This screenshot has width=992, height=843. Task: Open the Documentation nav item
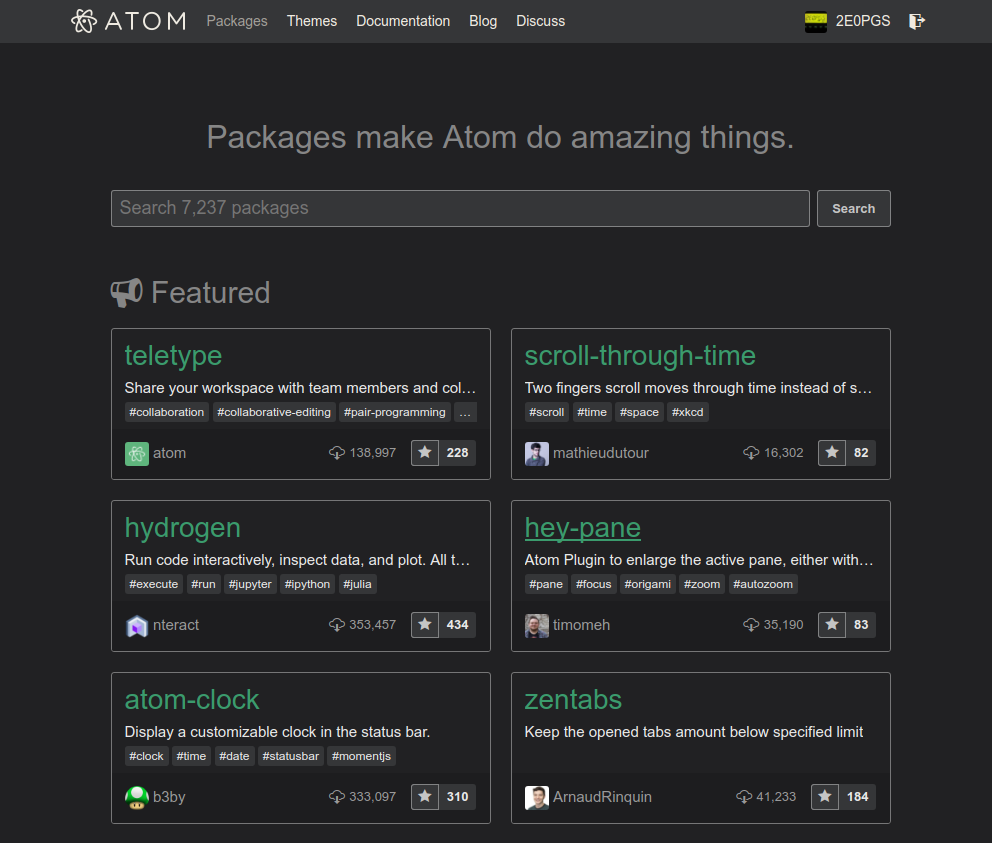[x=403, y=21]
